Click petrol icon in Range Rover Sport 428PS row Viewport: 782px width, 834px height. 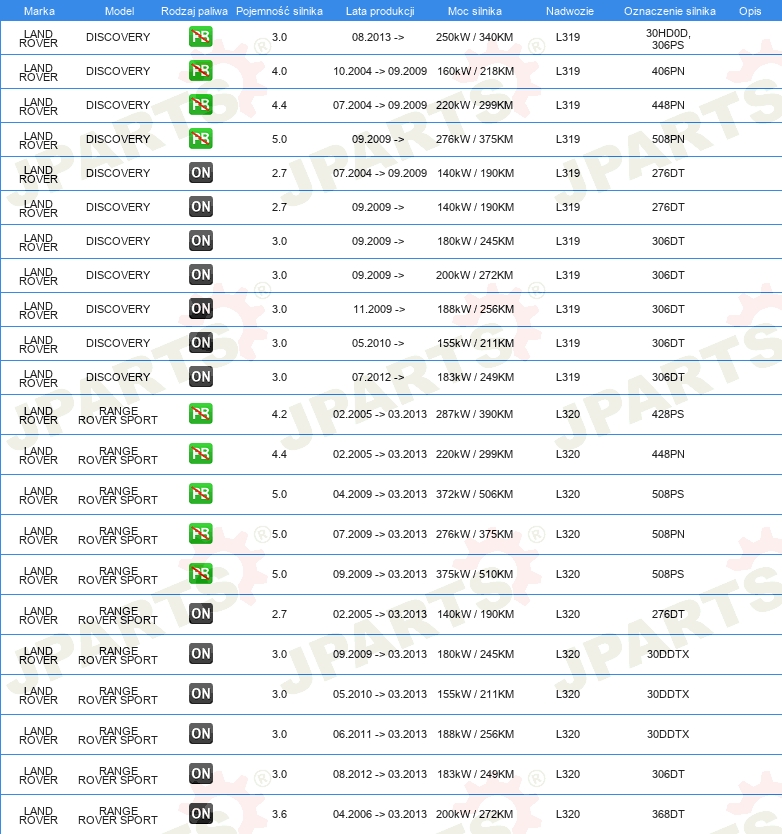tap(201, 414)
